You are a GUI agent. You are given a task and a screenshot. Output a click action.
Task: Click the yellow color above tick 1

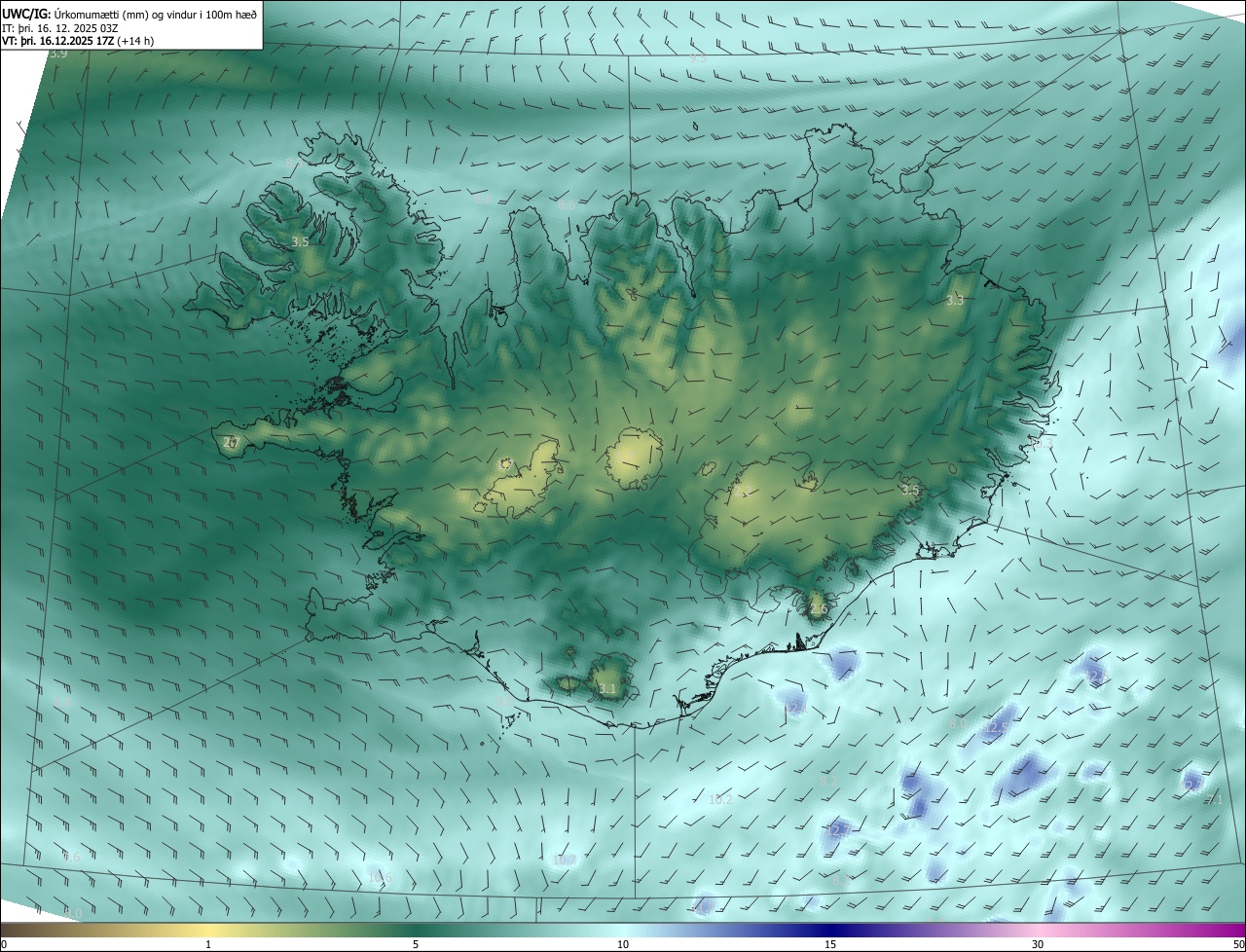(208, 930)
